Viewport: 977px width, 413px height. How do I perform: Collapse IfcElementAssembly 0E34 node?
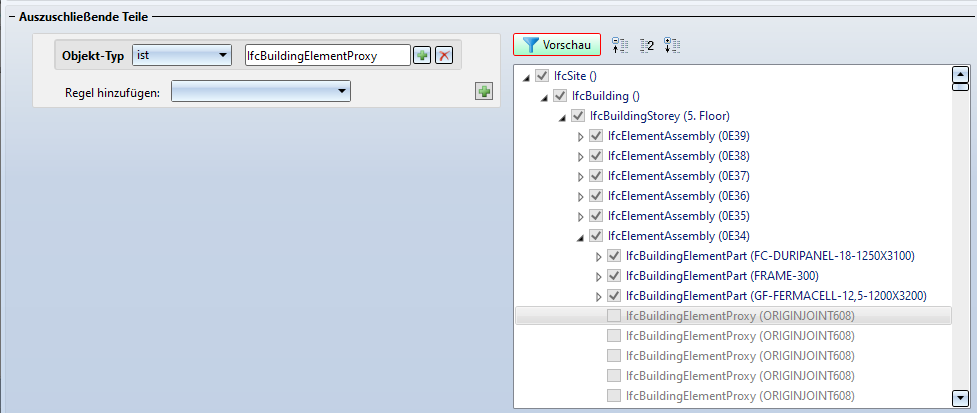pyautogui.click(x=581, y=237)
